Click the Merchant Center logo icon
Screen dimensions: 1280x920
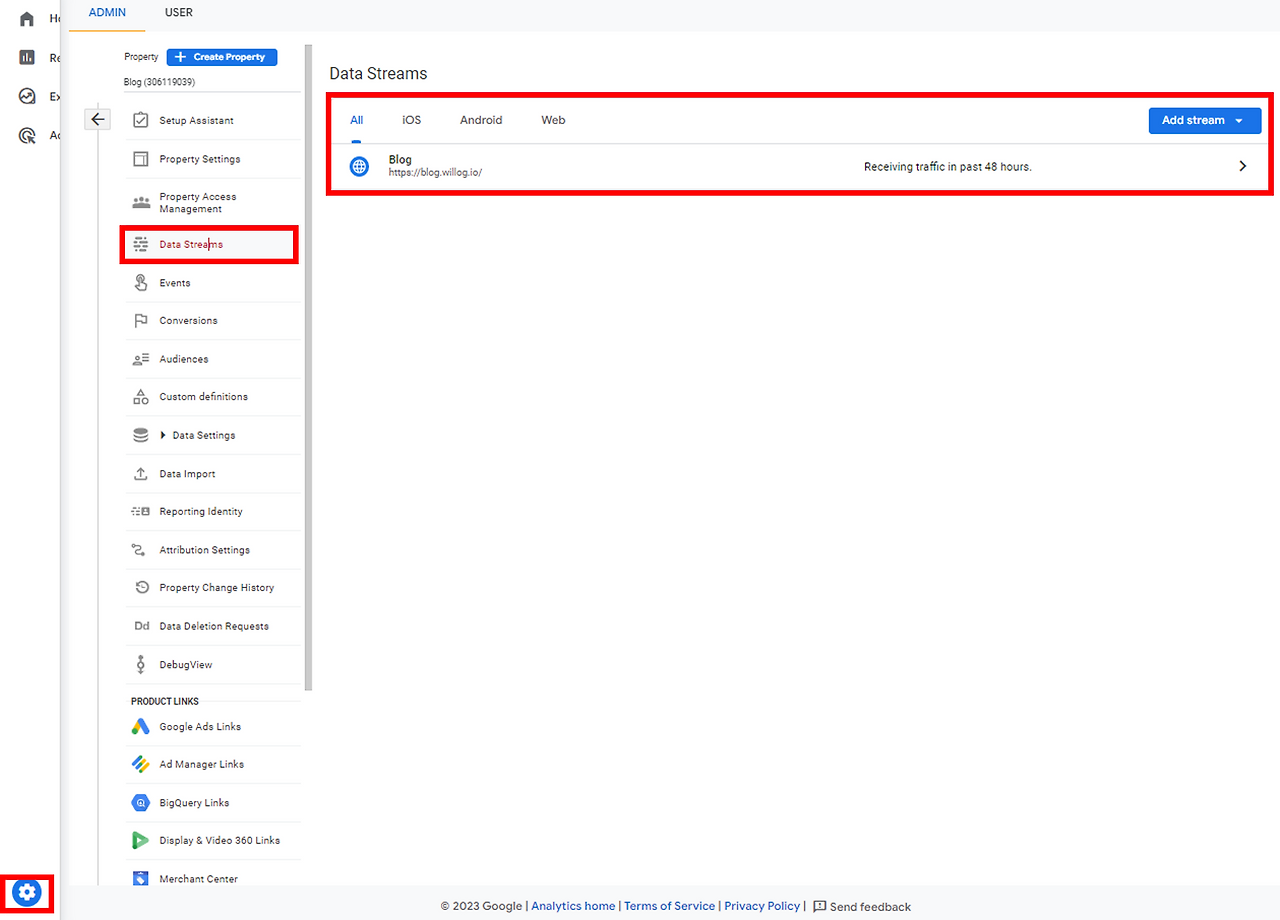pos(141,879)
